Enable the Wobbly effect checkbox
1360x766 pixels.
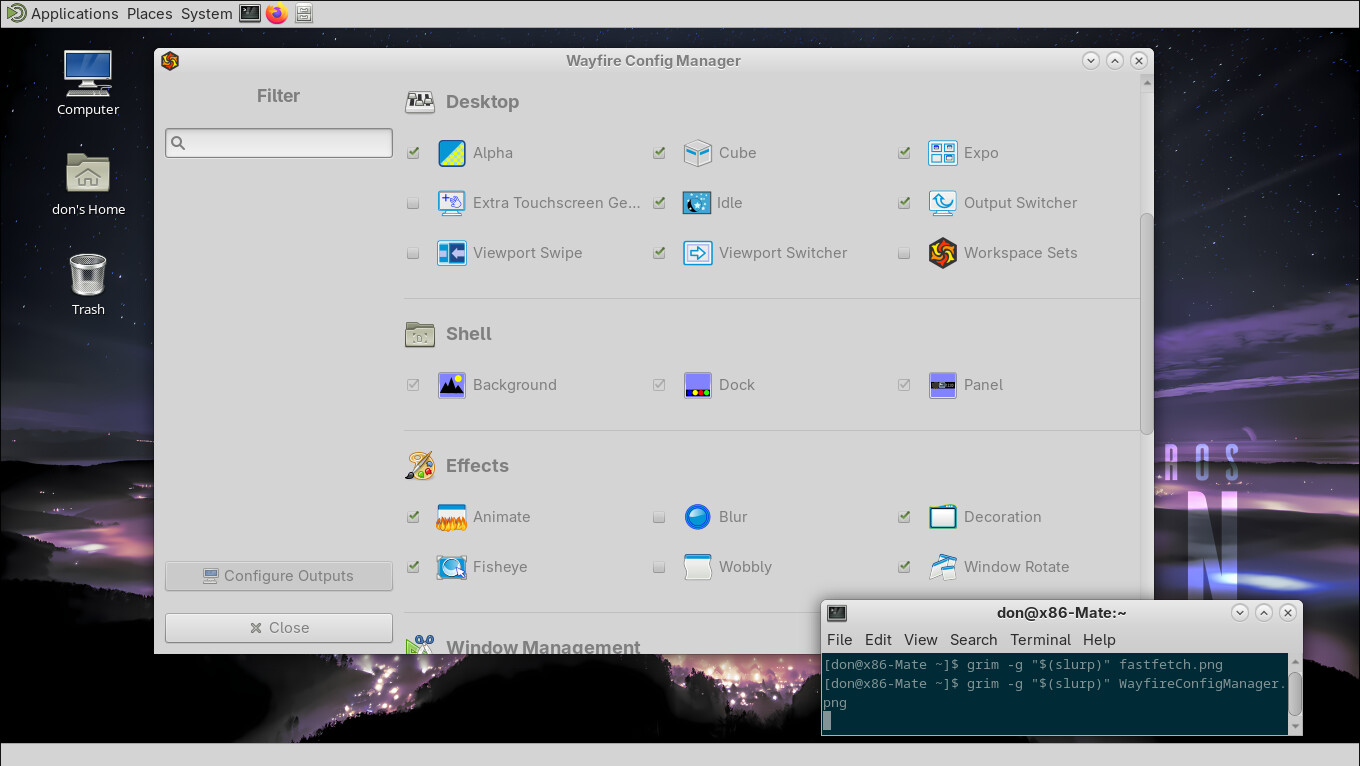coord(659,567)
